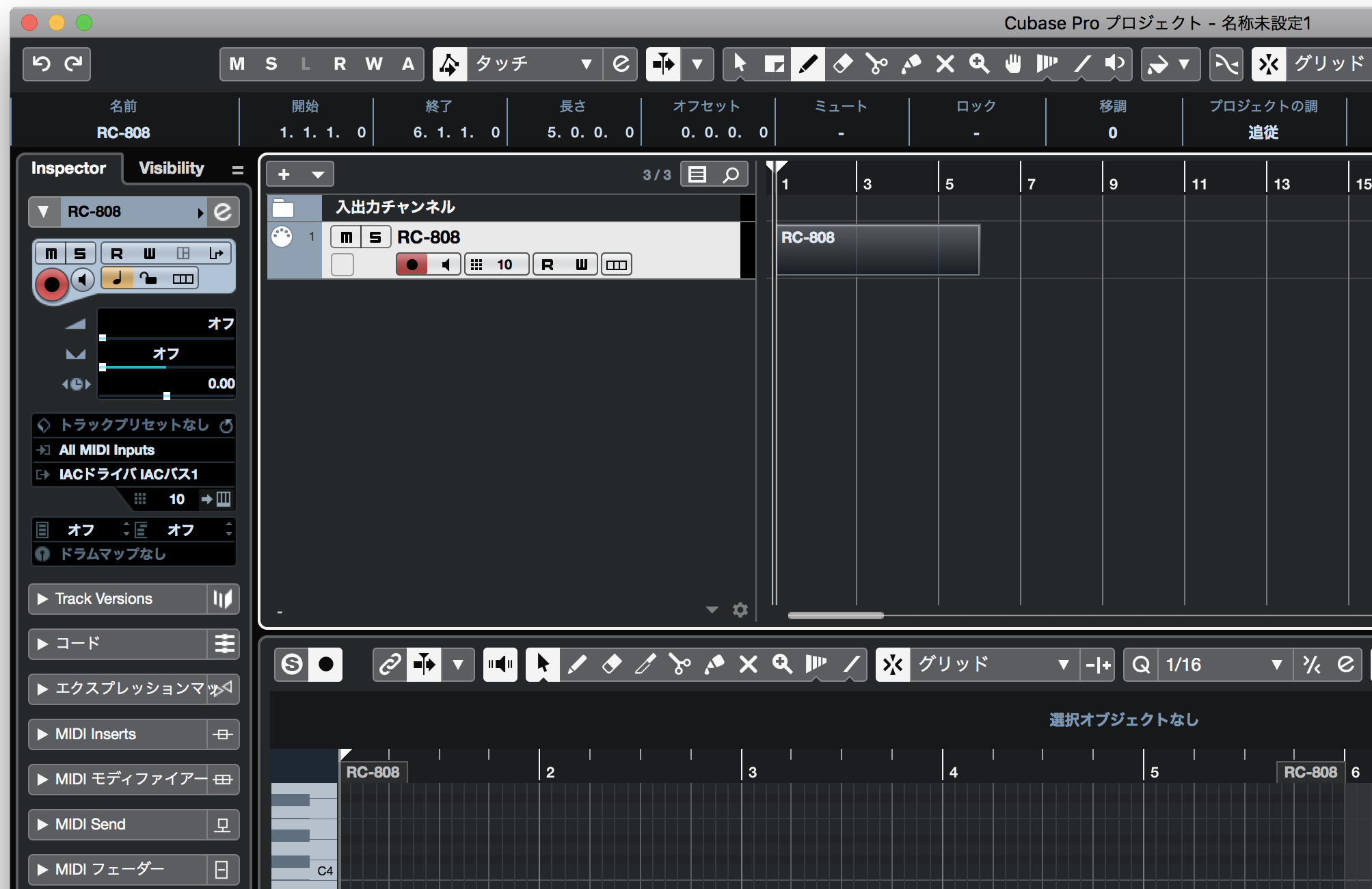
Task: Solo the RC-808 track in track list
Action: [375, 237]
